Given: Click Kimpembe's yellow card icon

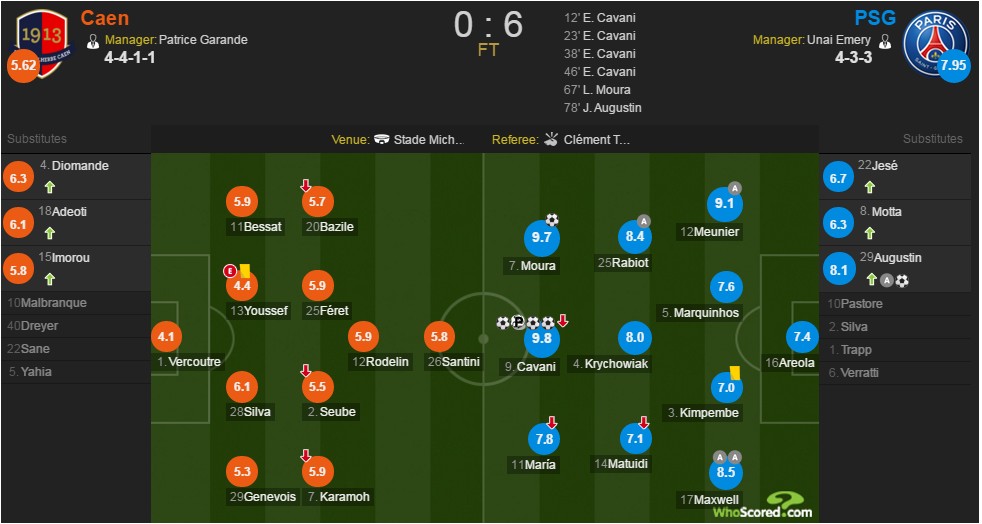Looking at the screenshot, I should point(735,372).
